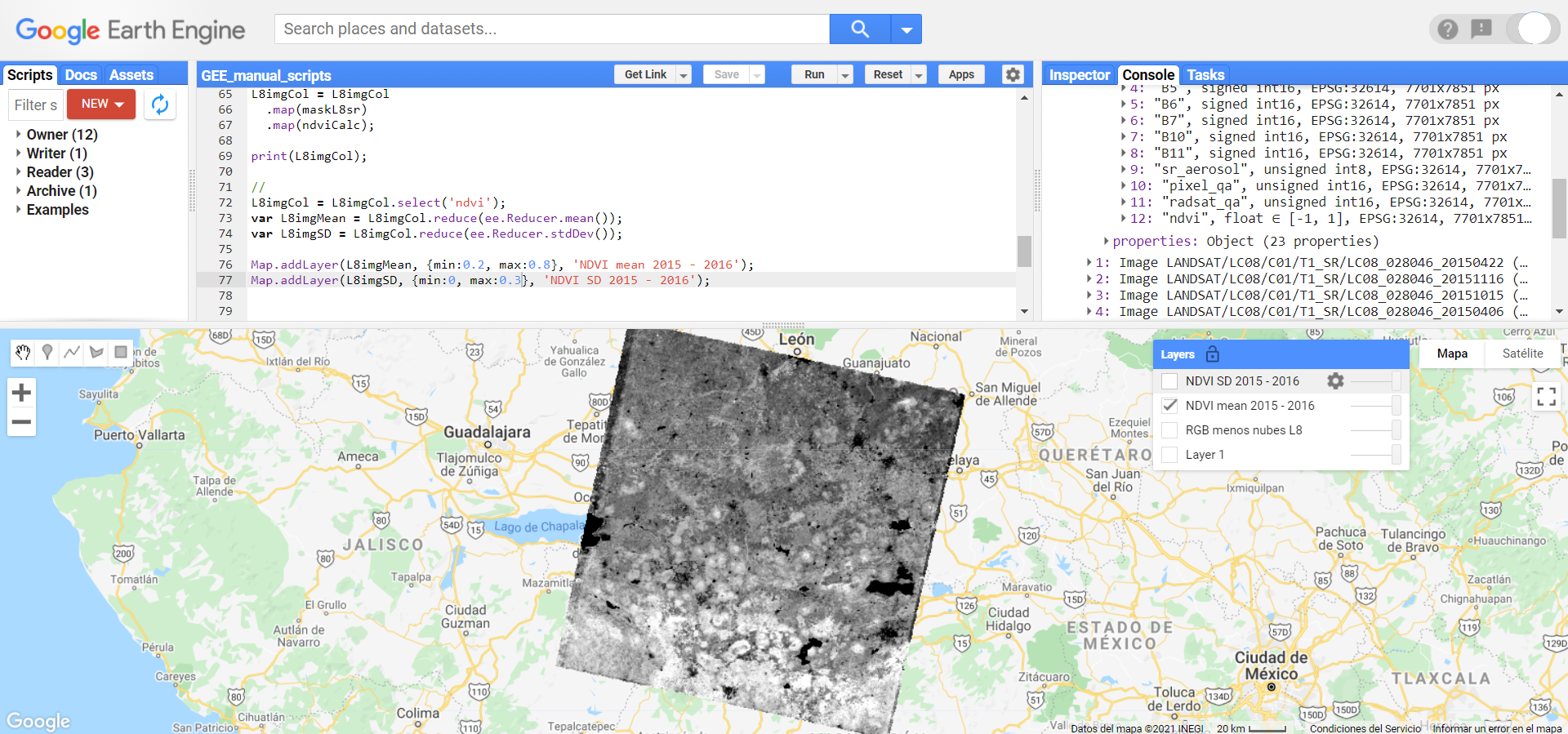Switch to the Console tab

[1148, 75]
